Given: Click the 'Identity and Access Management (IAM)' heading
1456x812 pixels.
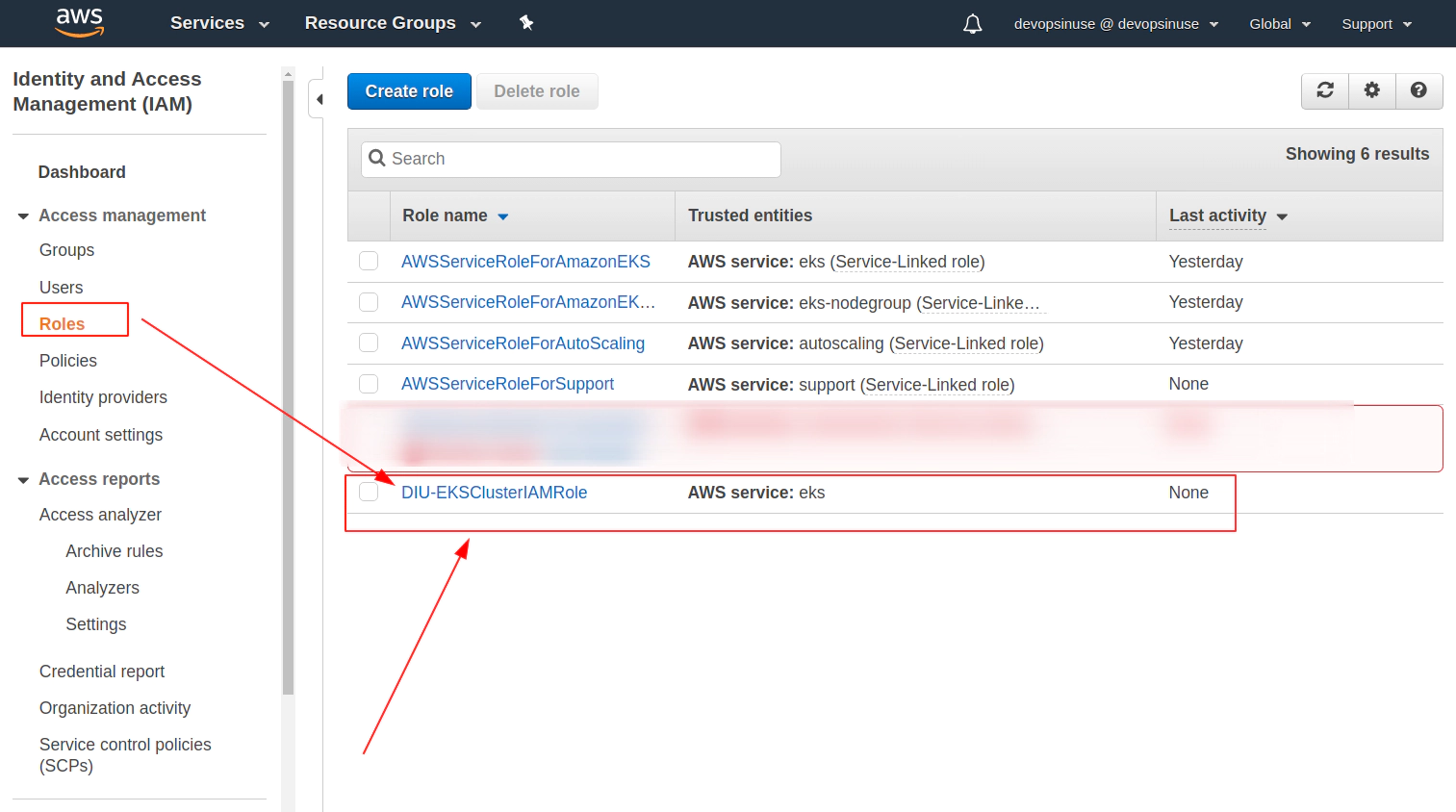Looking at the screenshot, I should coord(107,91).
